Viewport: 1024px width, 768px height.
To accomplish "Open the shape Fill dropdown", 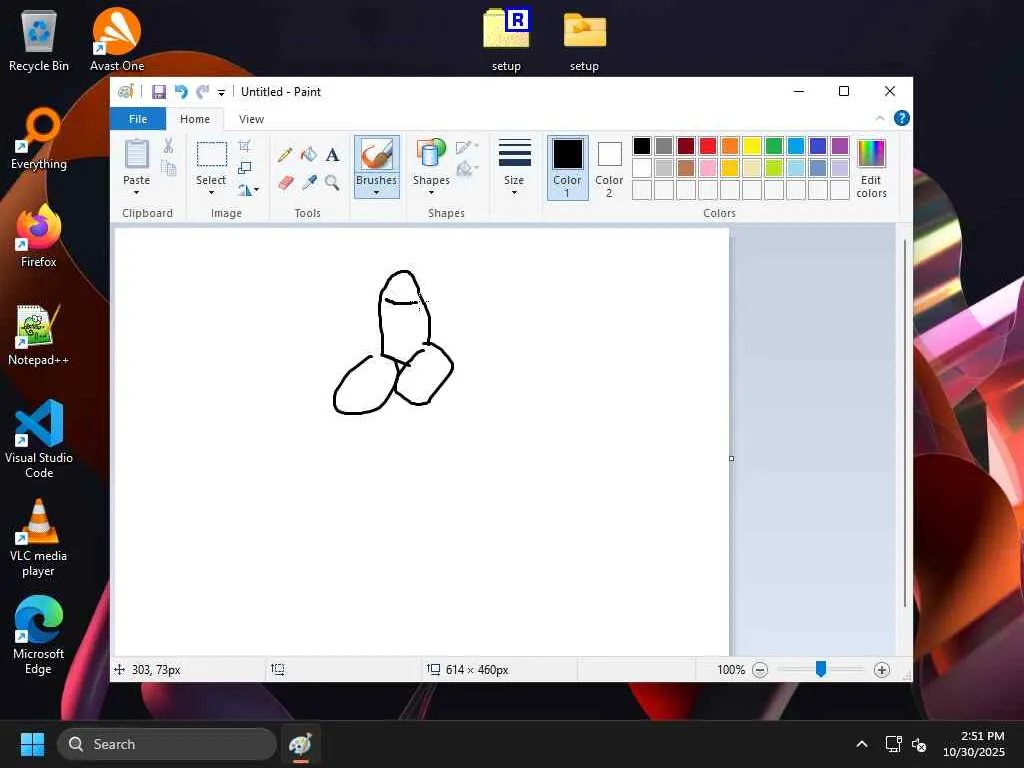I will point(468,170).
